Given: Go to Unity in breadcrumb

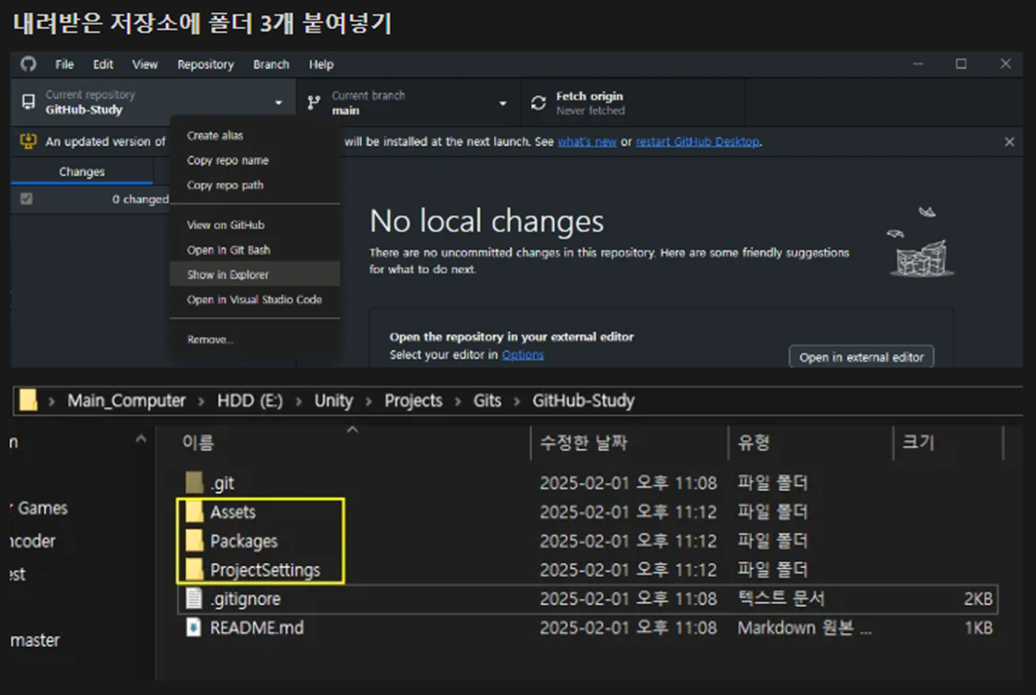Looking at the screenshot, I should coord(334,401).
